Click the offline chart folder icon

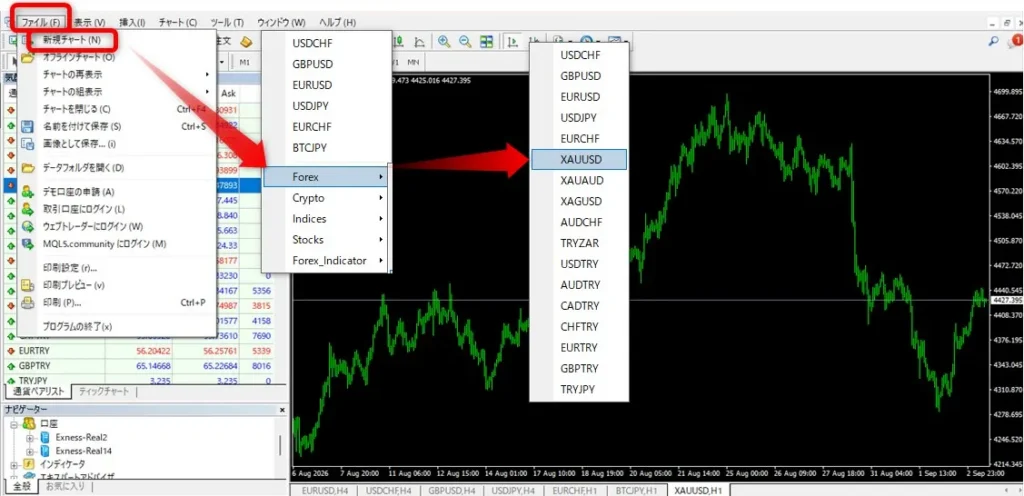pos(27,57)
